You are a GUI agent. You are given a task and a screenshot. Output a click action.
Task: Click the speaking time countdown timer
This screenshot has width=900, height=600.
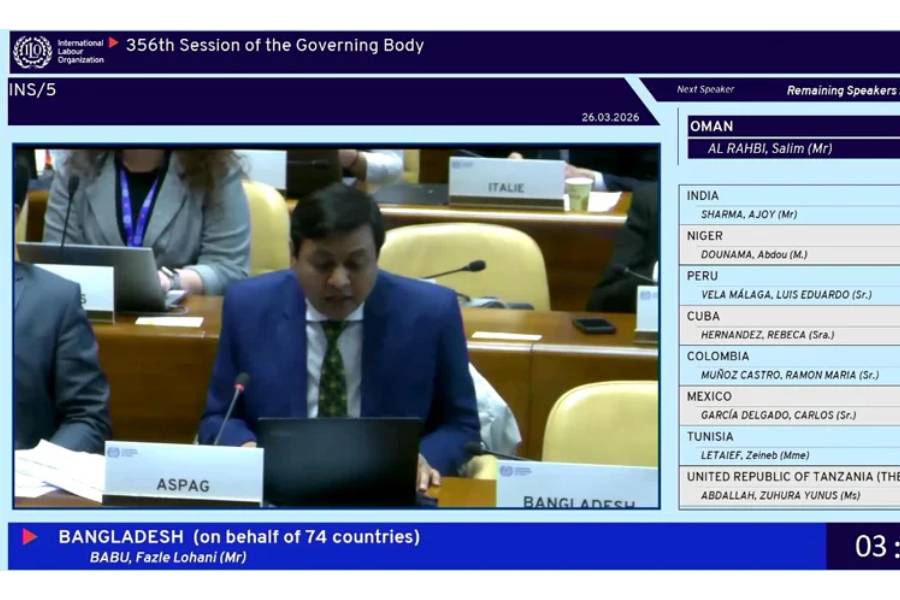(x=868, y=546)
